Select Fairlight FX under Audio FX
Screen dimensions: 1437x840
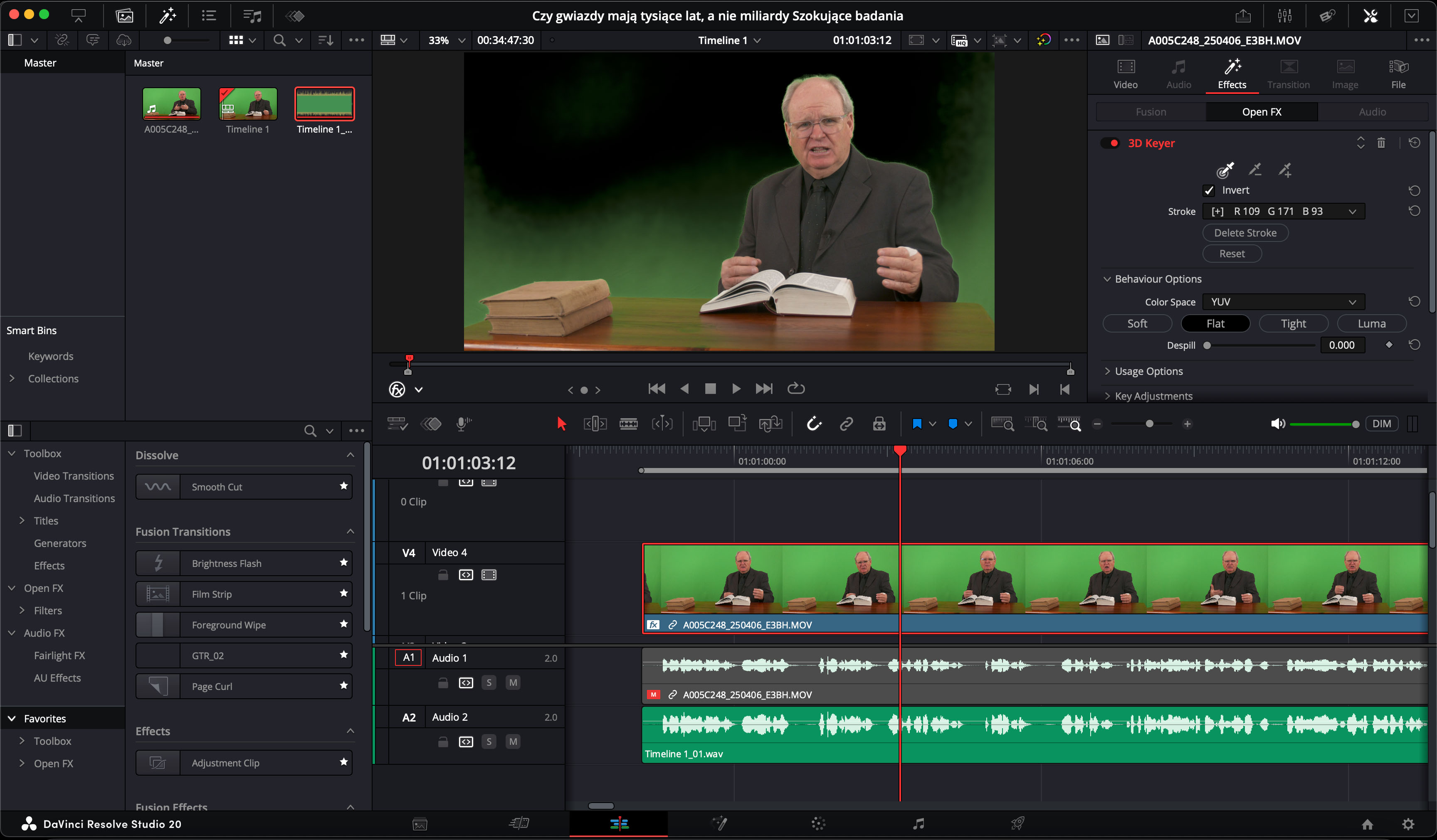[59, 655]
